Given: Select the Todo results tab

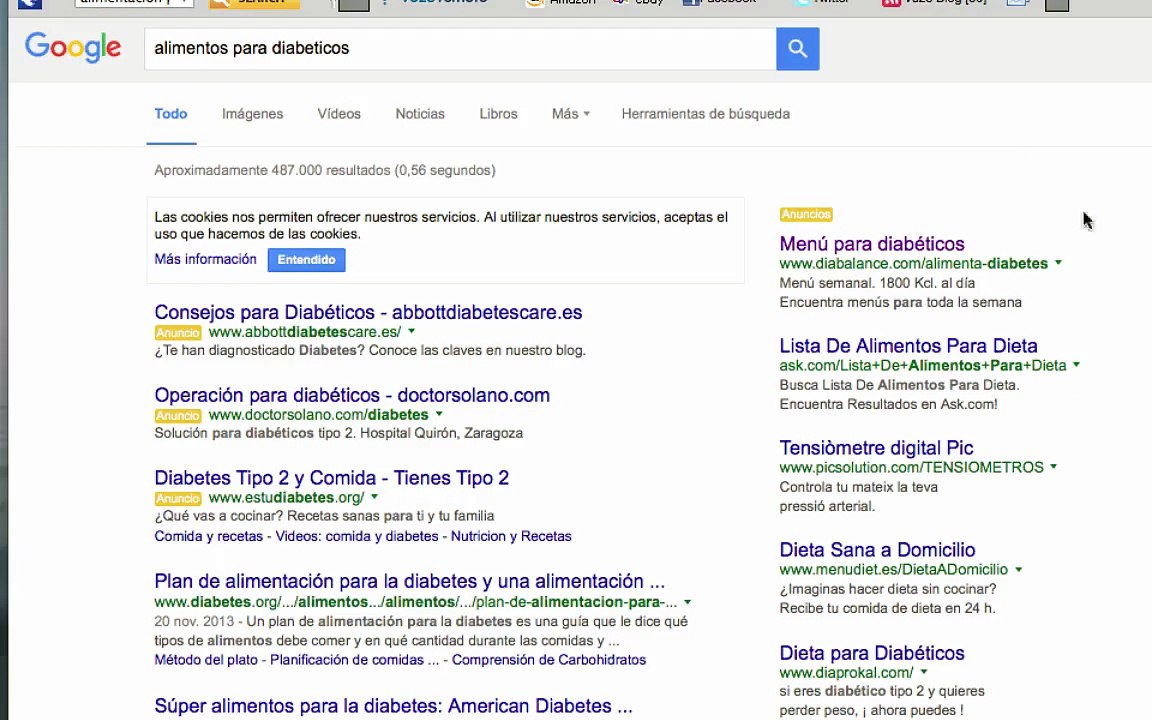Looking at the screenshot, I should pyautogui.click(x=170, y=114).
